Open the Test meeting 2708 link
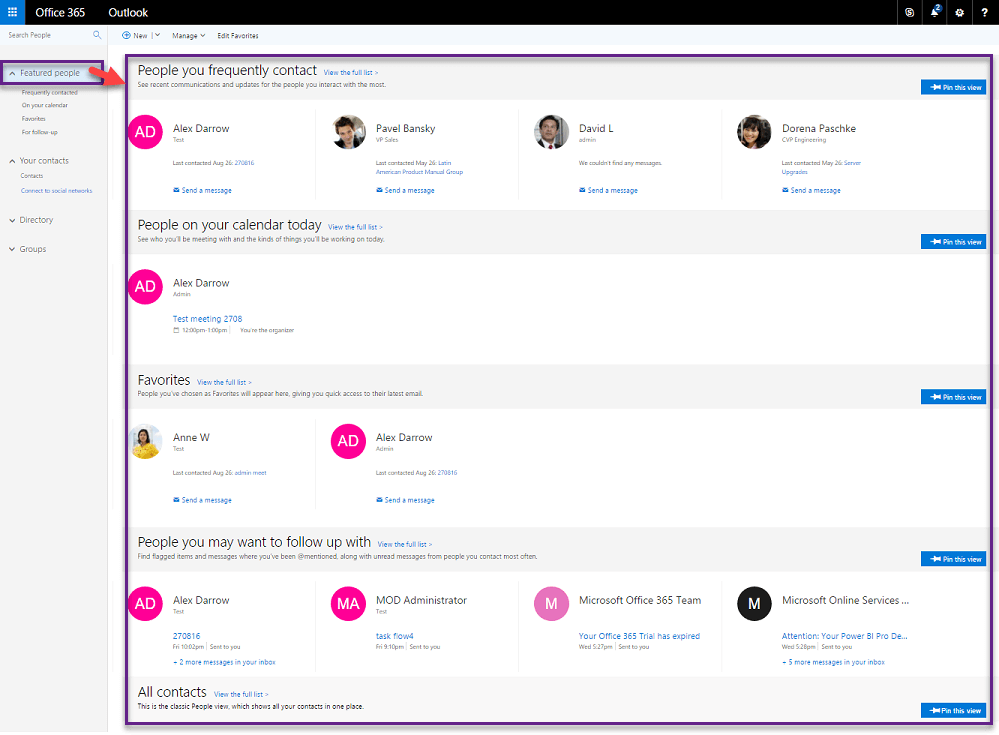The image size is (999, 735). (207, 319)
